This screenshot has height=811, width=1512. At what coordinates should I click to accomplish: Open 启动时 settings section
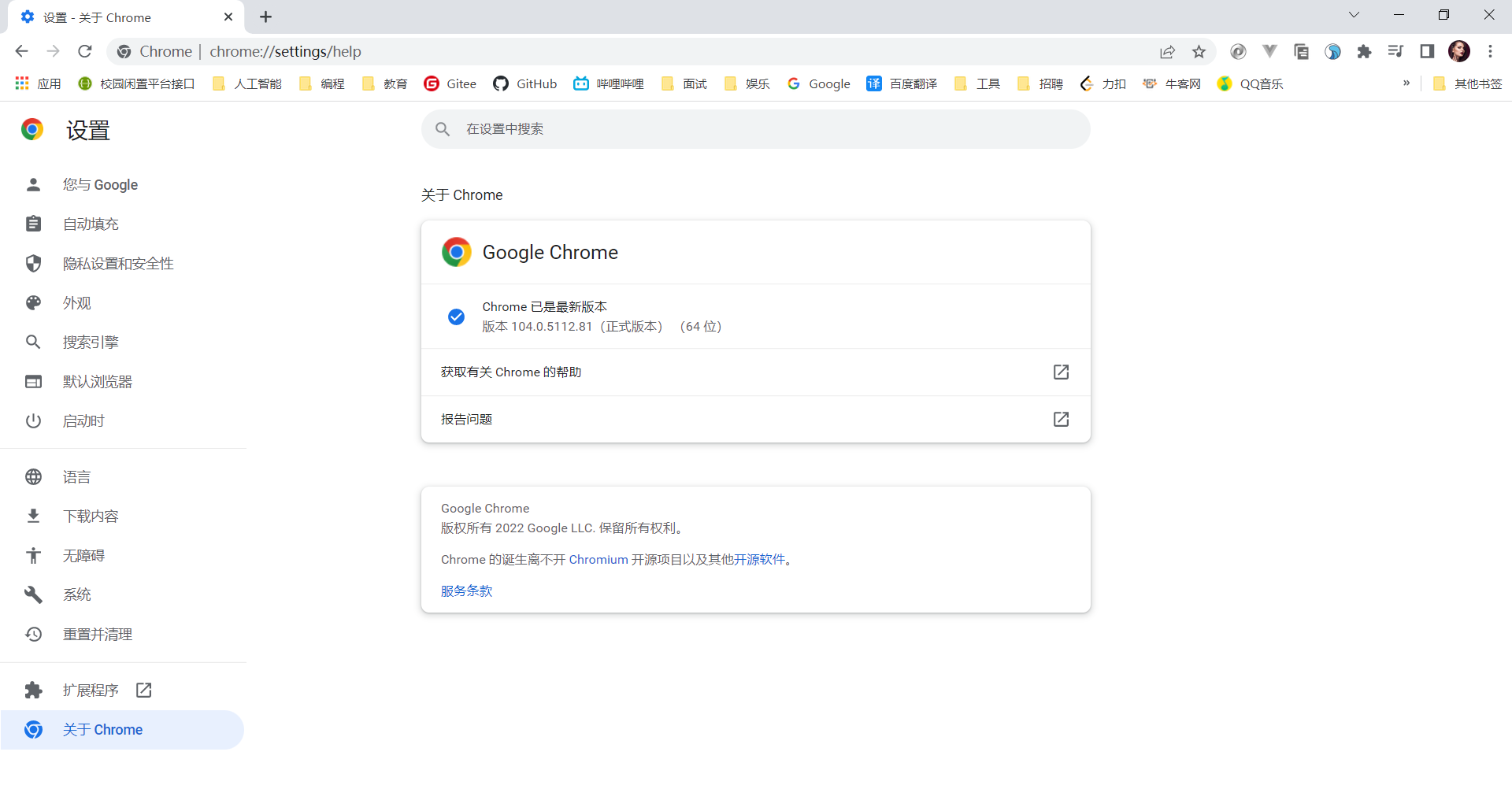(x=122, y=421)
